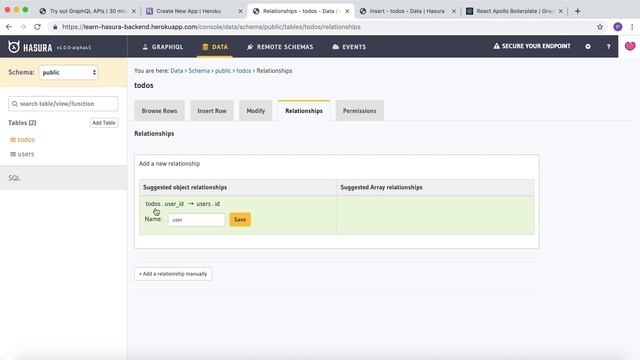Click the todos table icon in sidebar
This screenshot has height=360, width=640.
(x=13, y=140)
